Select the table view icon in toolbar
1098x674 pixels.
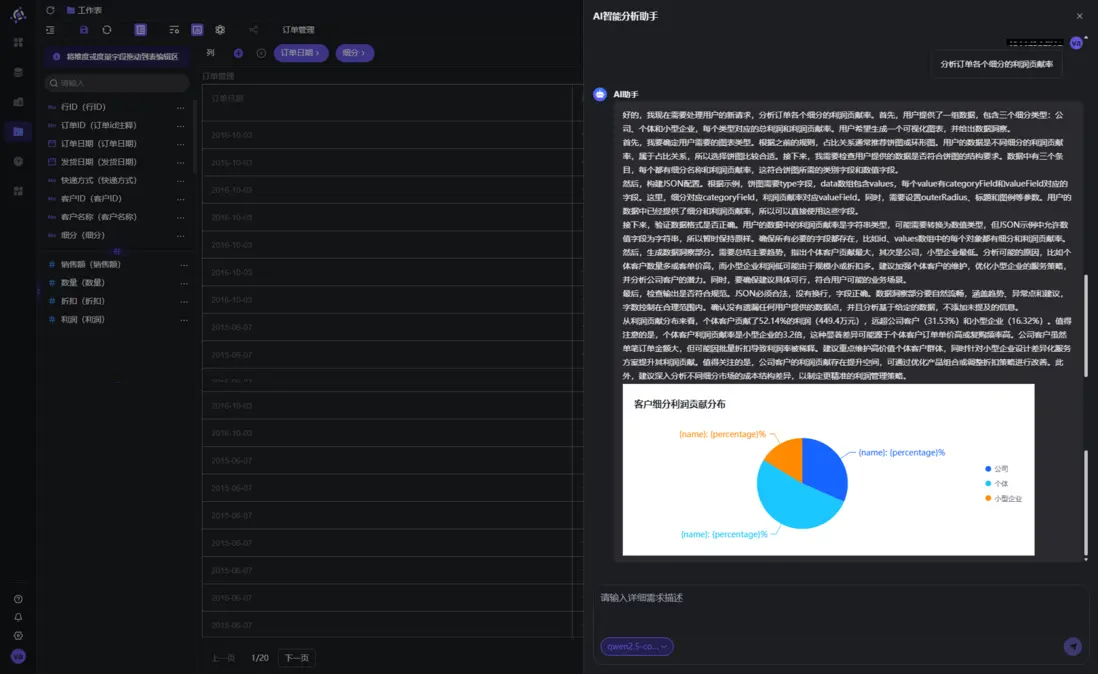pos(141,30)
